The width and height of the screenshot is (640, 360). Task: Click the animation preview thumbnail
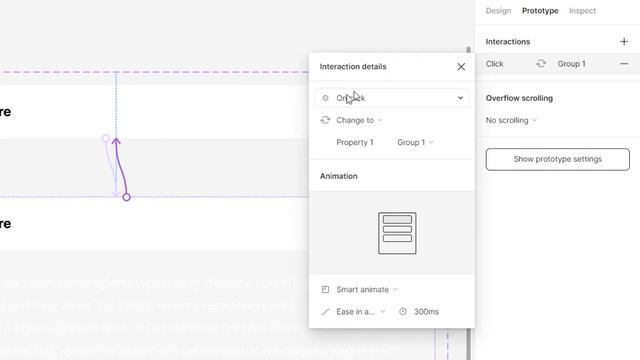click(x=397, y=233)
